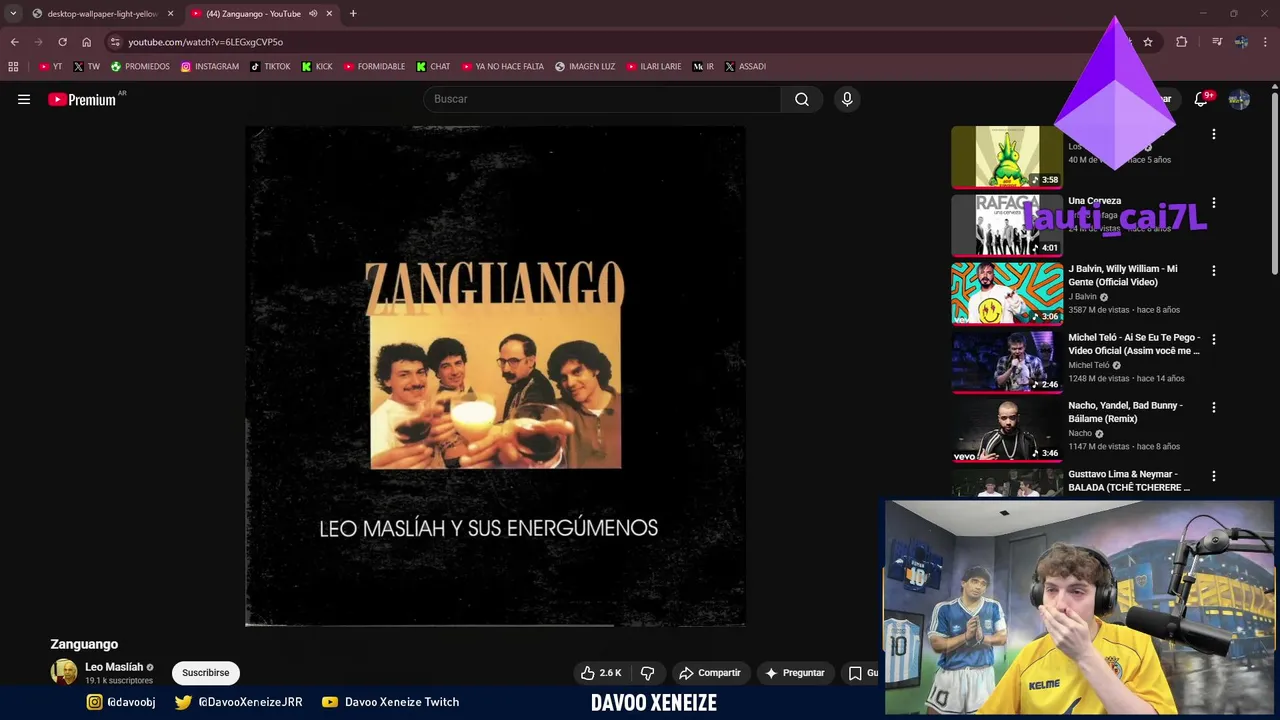Open frog thumbnail video 3:58

[x=1007, y=157]
